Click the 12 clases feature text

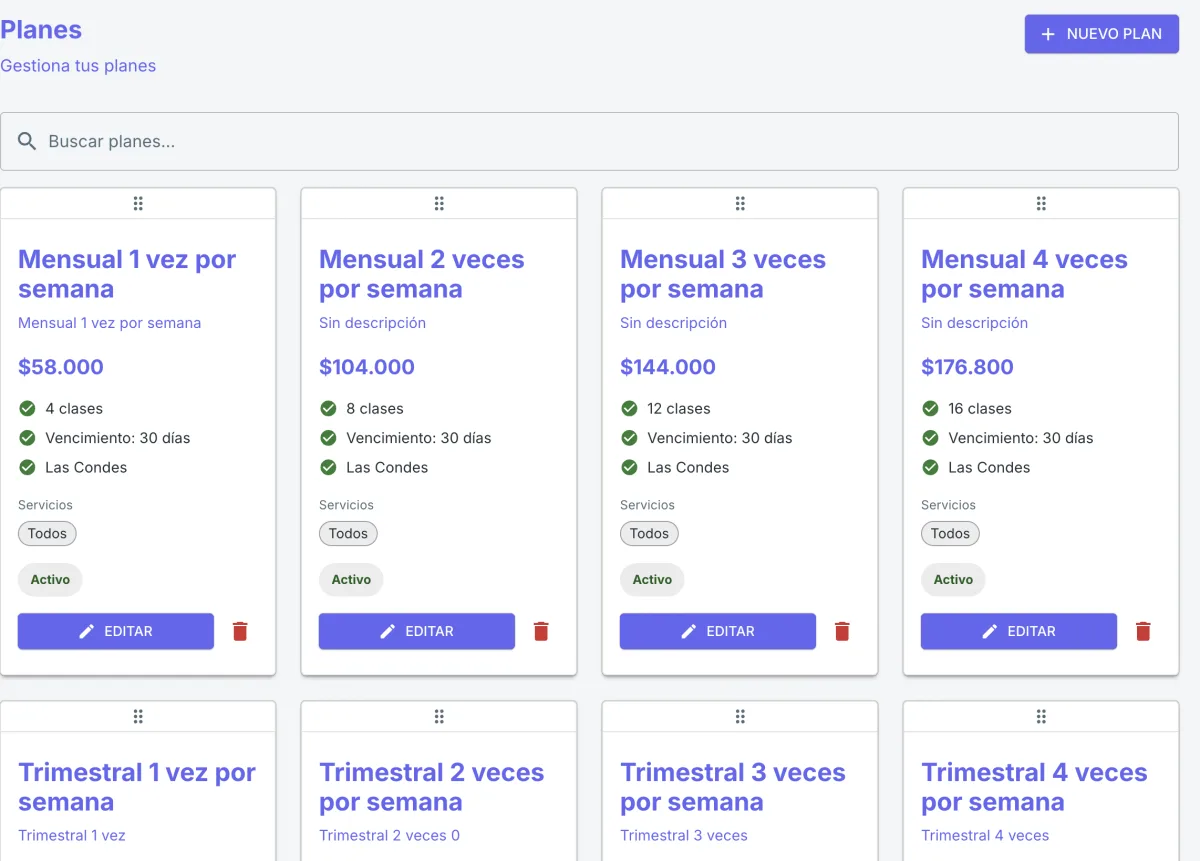coord(679,408)
